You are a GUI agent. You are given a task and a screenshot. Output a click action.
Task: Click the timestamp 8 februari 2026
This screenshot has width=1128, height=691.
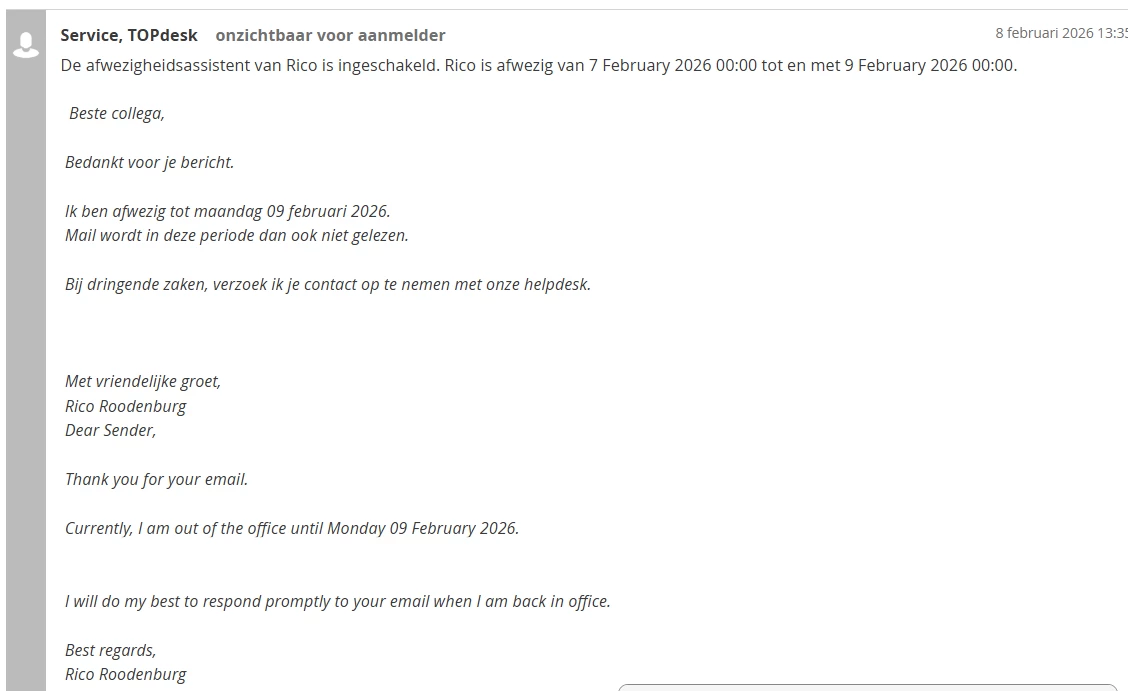pyautogui.click(x=1060, y=33)
